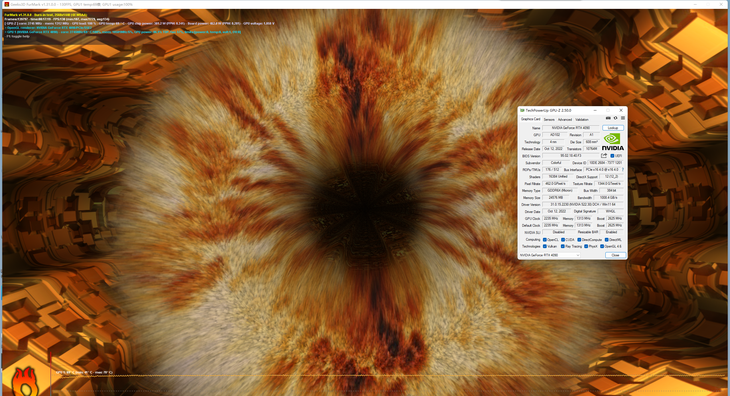Click the BIOS version share/export icon
Screen dimensions: 730x396
click(604, 155)
